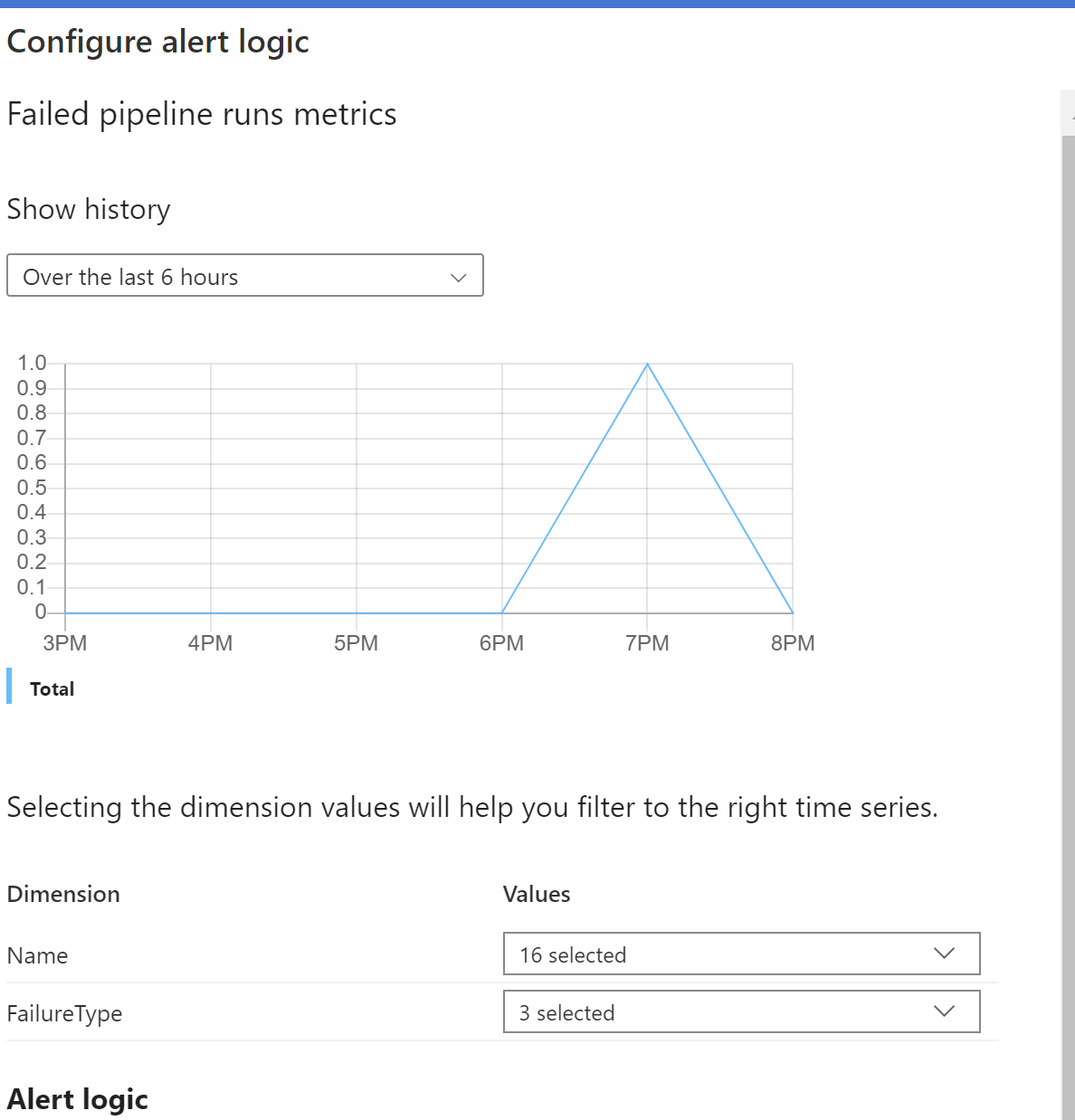The image size is (1075, 1120).
Task: Click the 6PM mark on the chart timeline
Action: (x=502, y=642)
